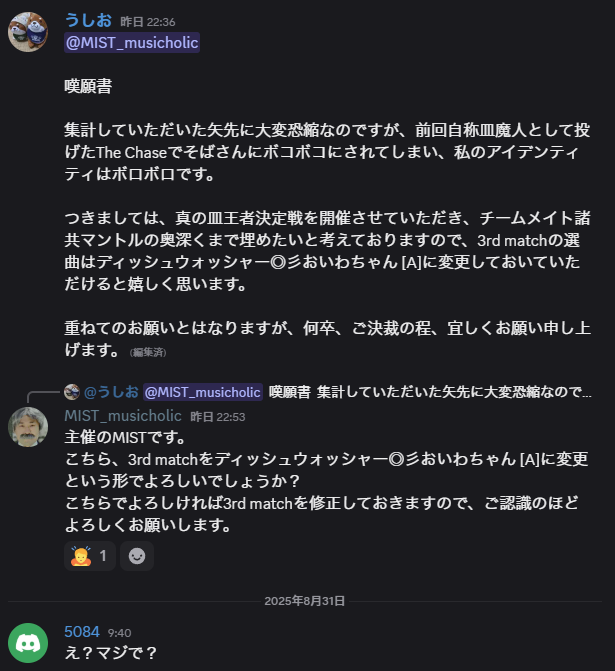Click the (編集済) edited label
This screenshot has width=615, height=671.
click(146, 352)
